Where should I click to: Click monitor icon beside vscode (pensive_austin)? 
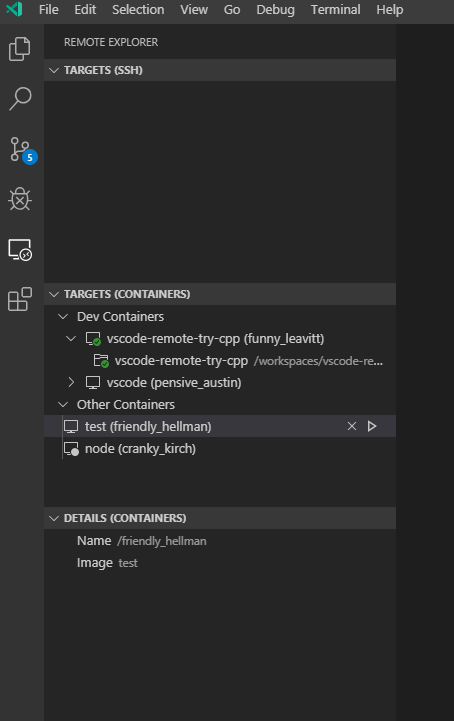coord(93,383)
